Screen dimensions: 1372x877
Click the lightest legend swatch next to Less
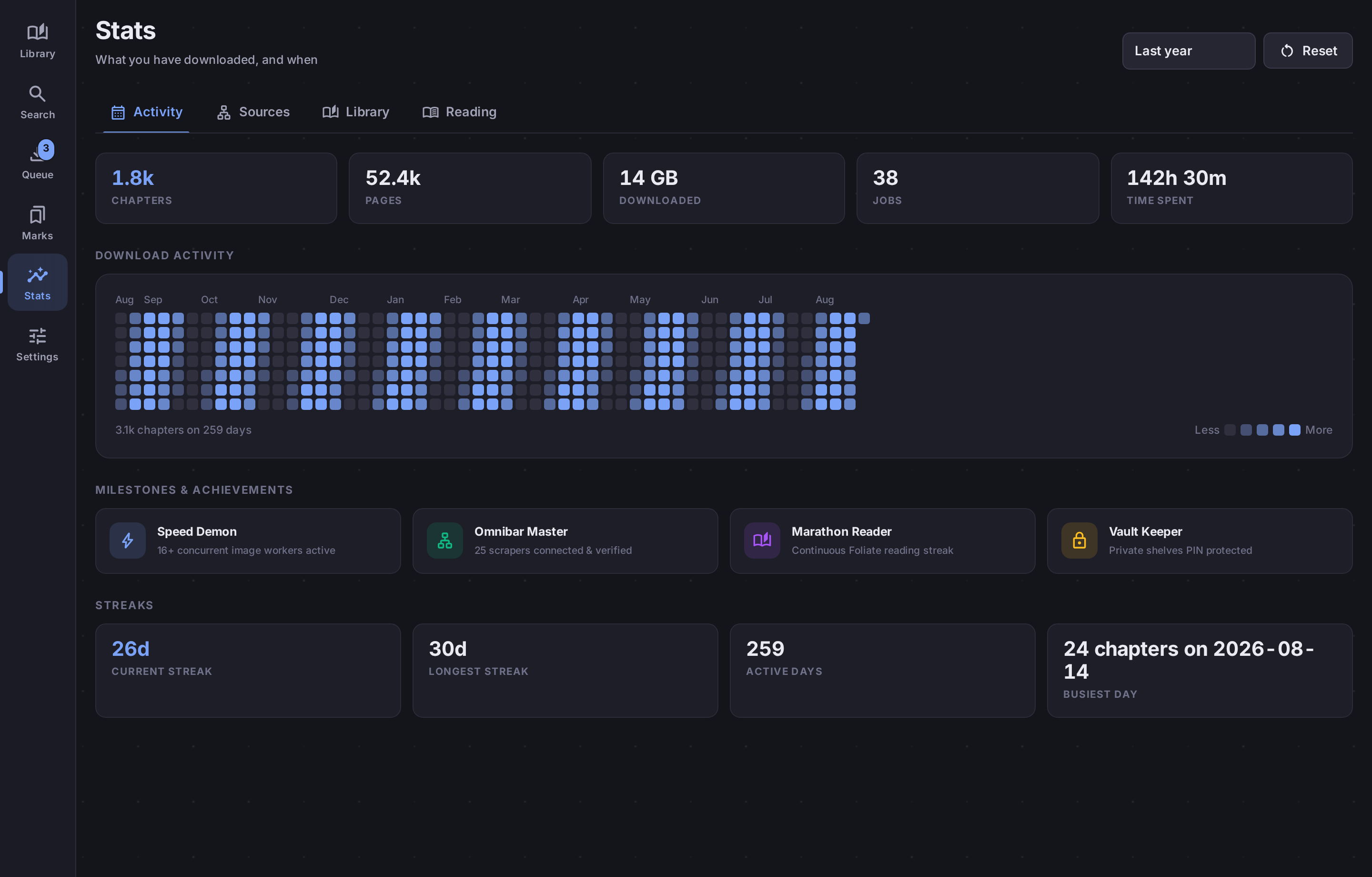pyautogui.click(x=1230, y=430)
